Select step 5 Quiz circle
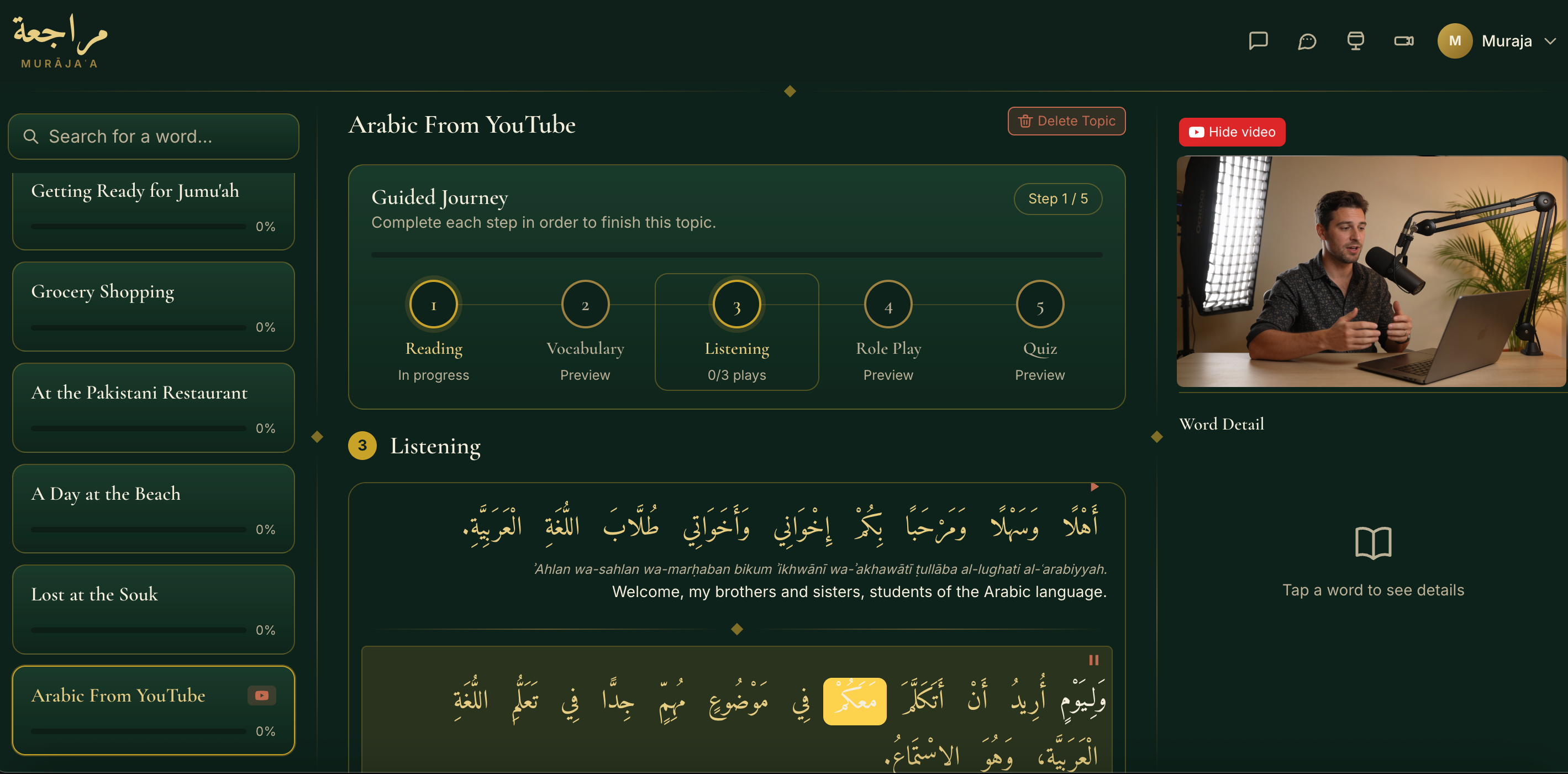1568x774 pixels. point(1040,305)
